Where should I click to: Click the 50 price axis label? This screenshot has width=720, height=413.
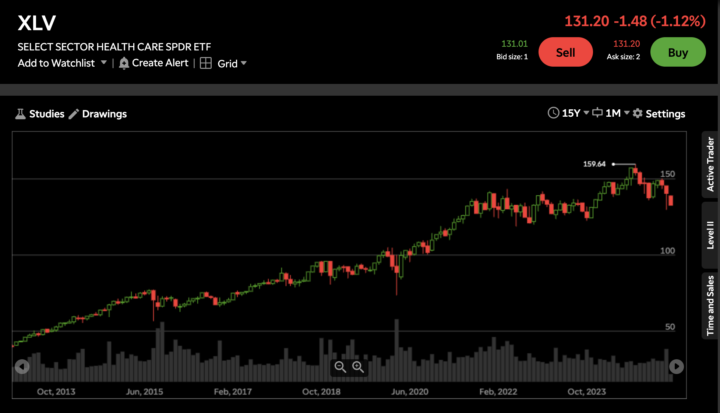670,327
